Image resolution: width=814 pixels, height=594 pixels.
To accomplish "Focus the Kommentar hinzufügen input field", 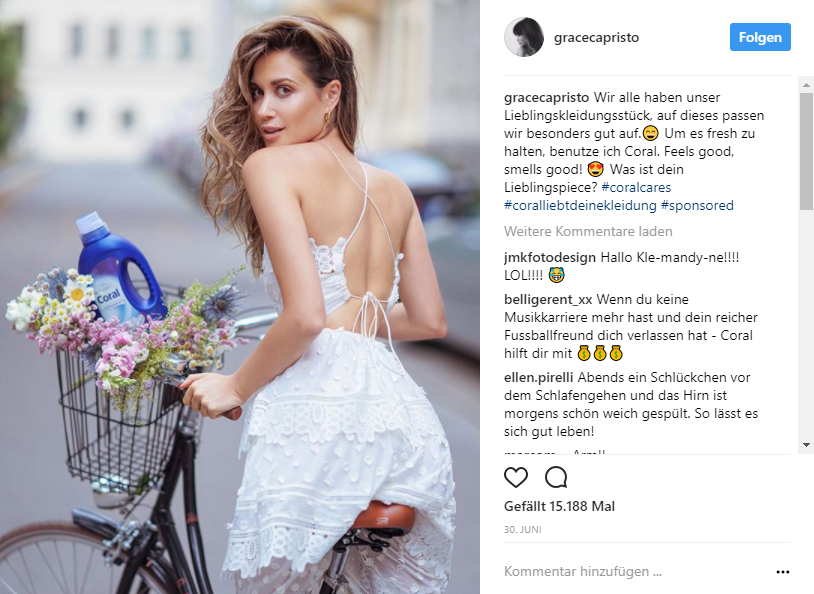I will click(636, 572).
